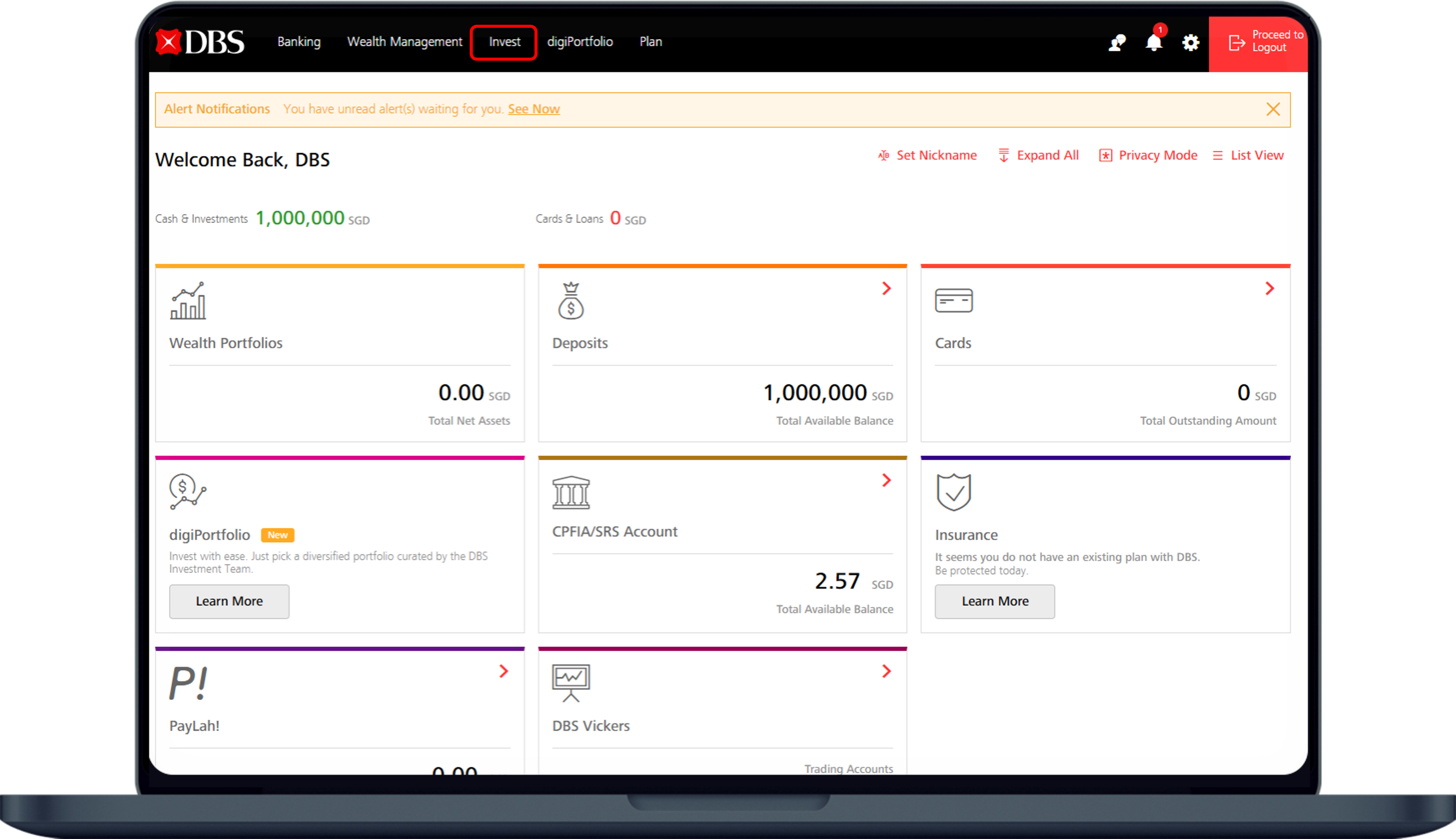Click the Total Outstanding Amount label

[x=1208, y=421]
